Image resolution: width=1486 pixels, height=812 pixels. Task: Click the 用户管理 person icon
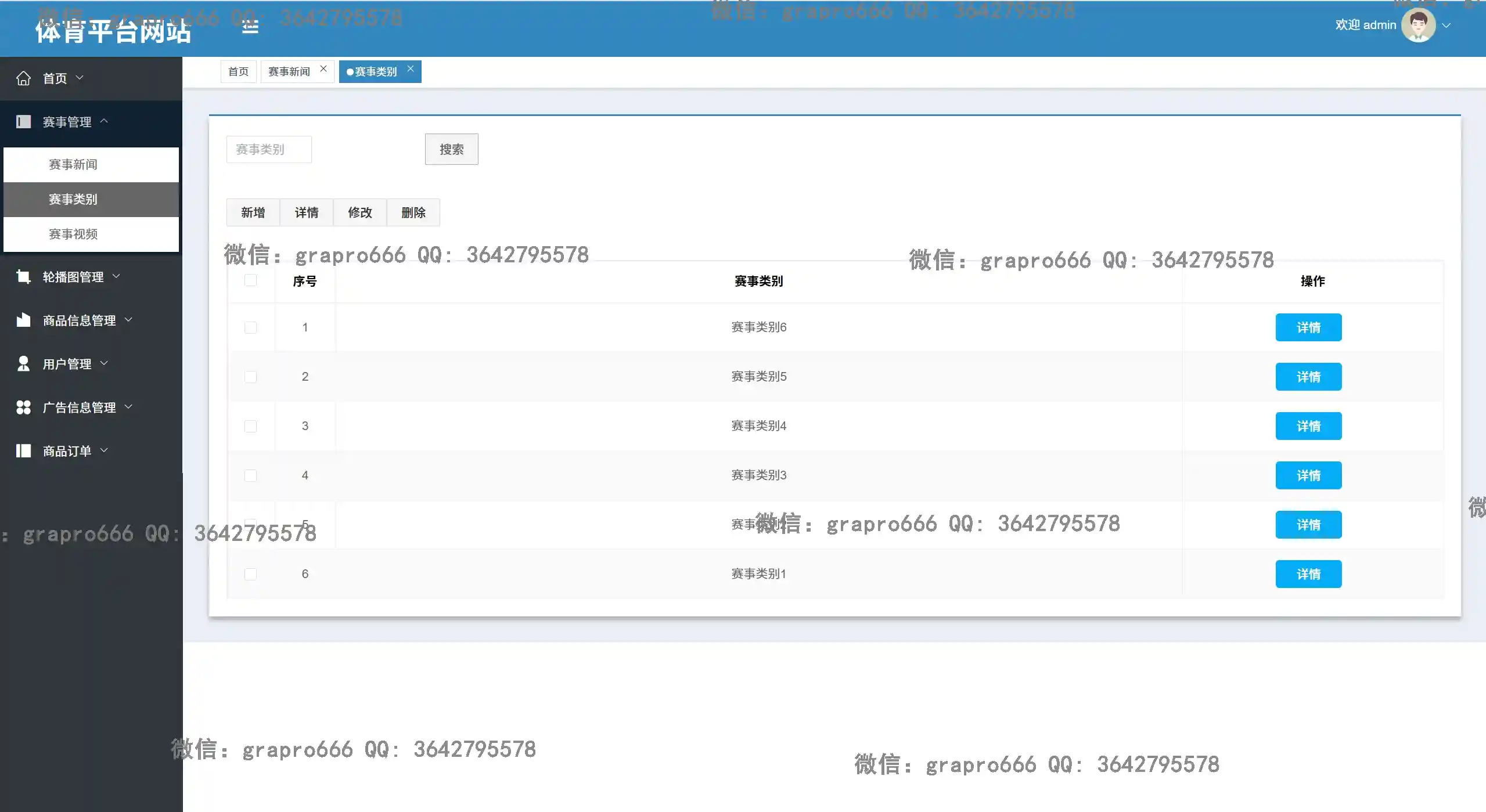23,364
